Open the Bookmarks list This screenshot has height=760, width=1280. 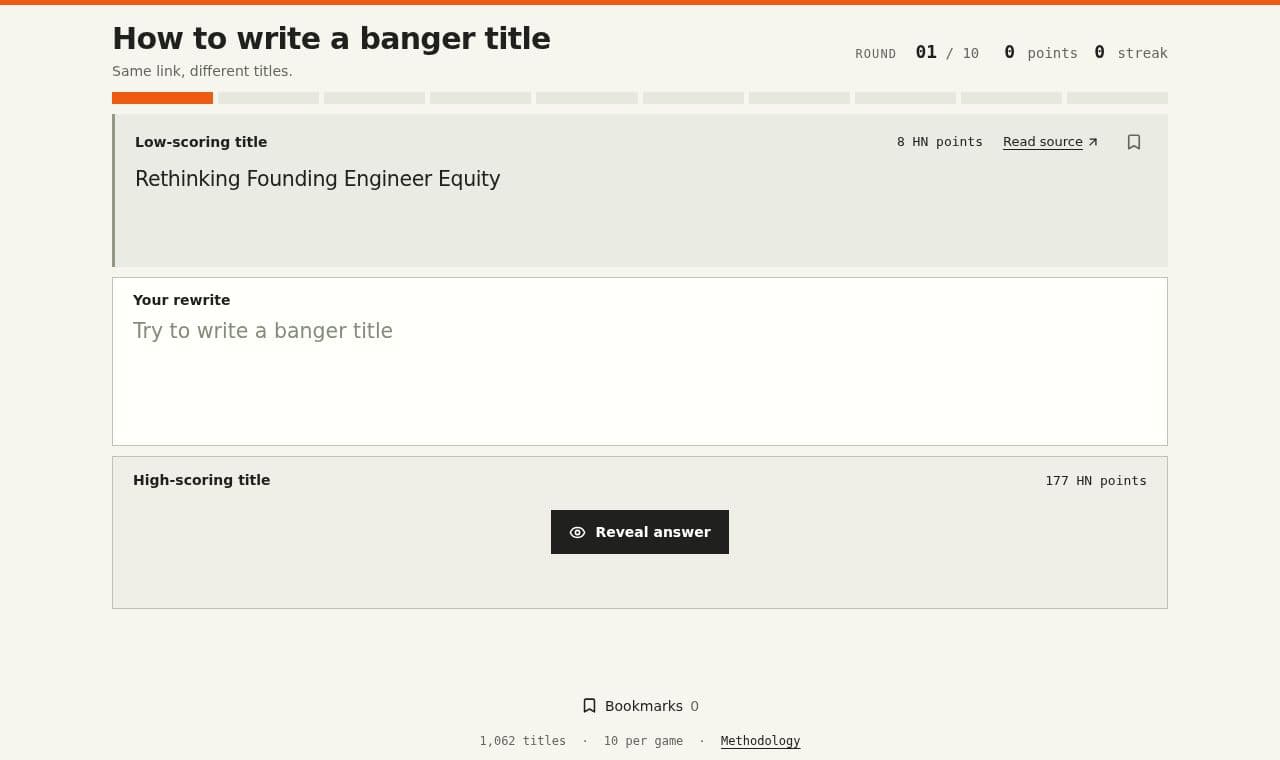tap(640, 706)
